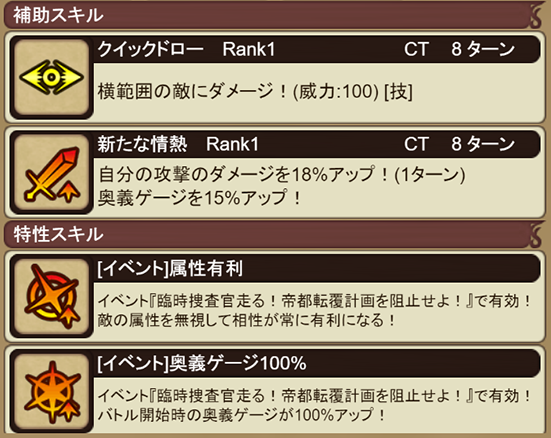Click the swirl ornament on 特性スキル header
This screenshot has height=438, width=551.
(536, 235)
